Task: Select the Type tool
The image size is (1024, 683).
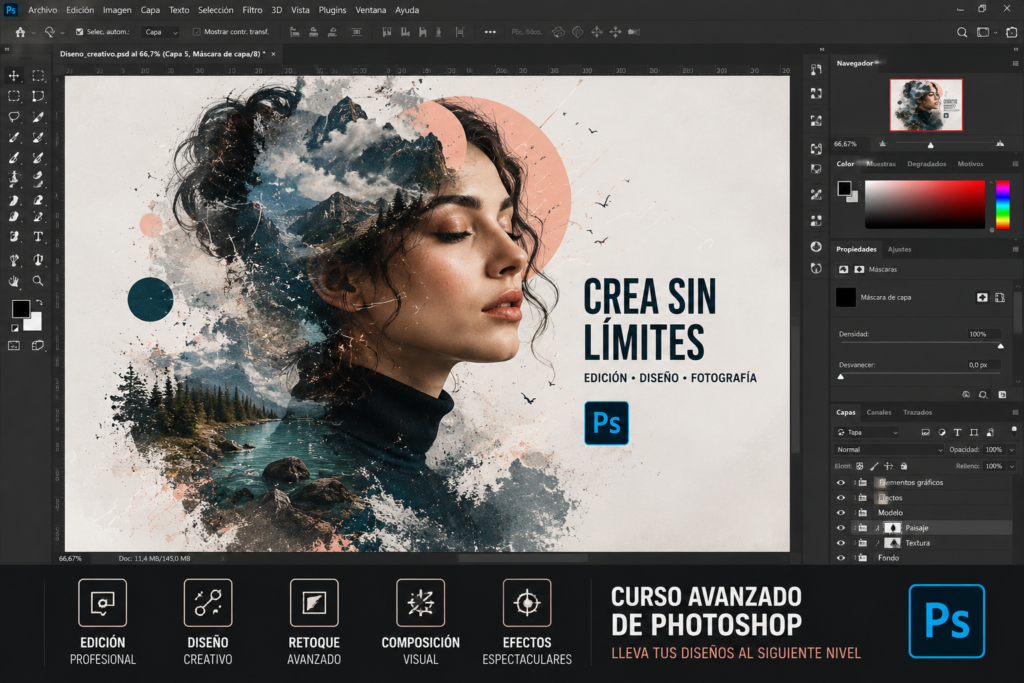Action: [38, 236]
